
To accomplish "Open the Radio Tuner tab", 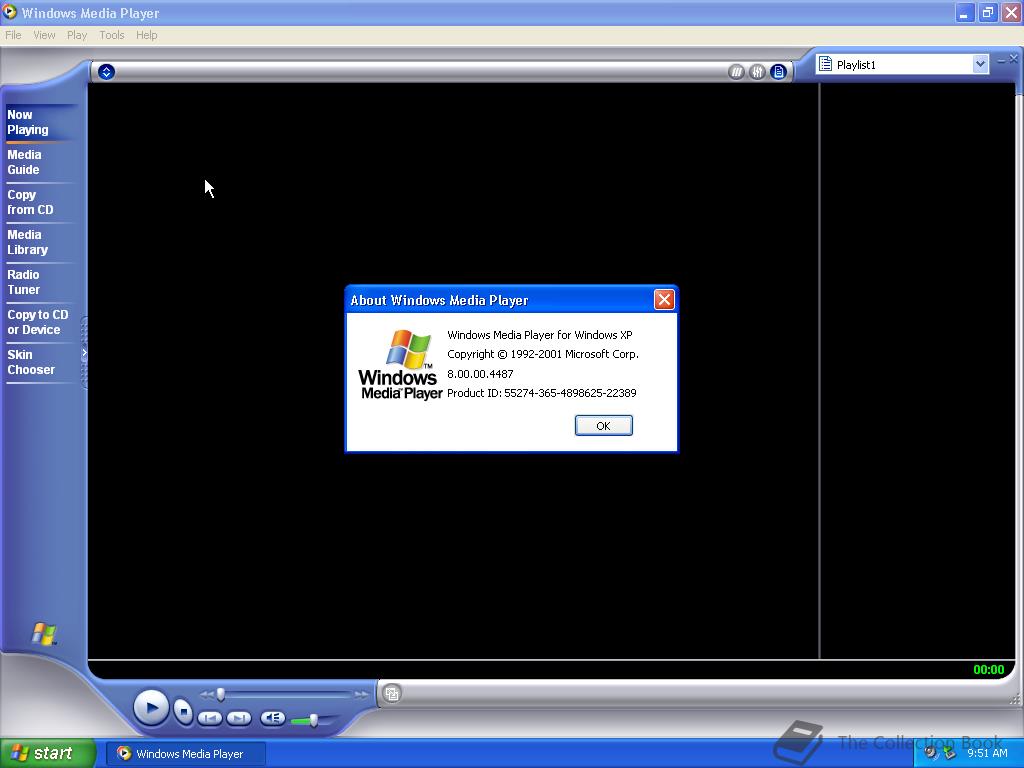I will click(x=24, y=282).
